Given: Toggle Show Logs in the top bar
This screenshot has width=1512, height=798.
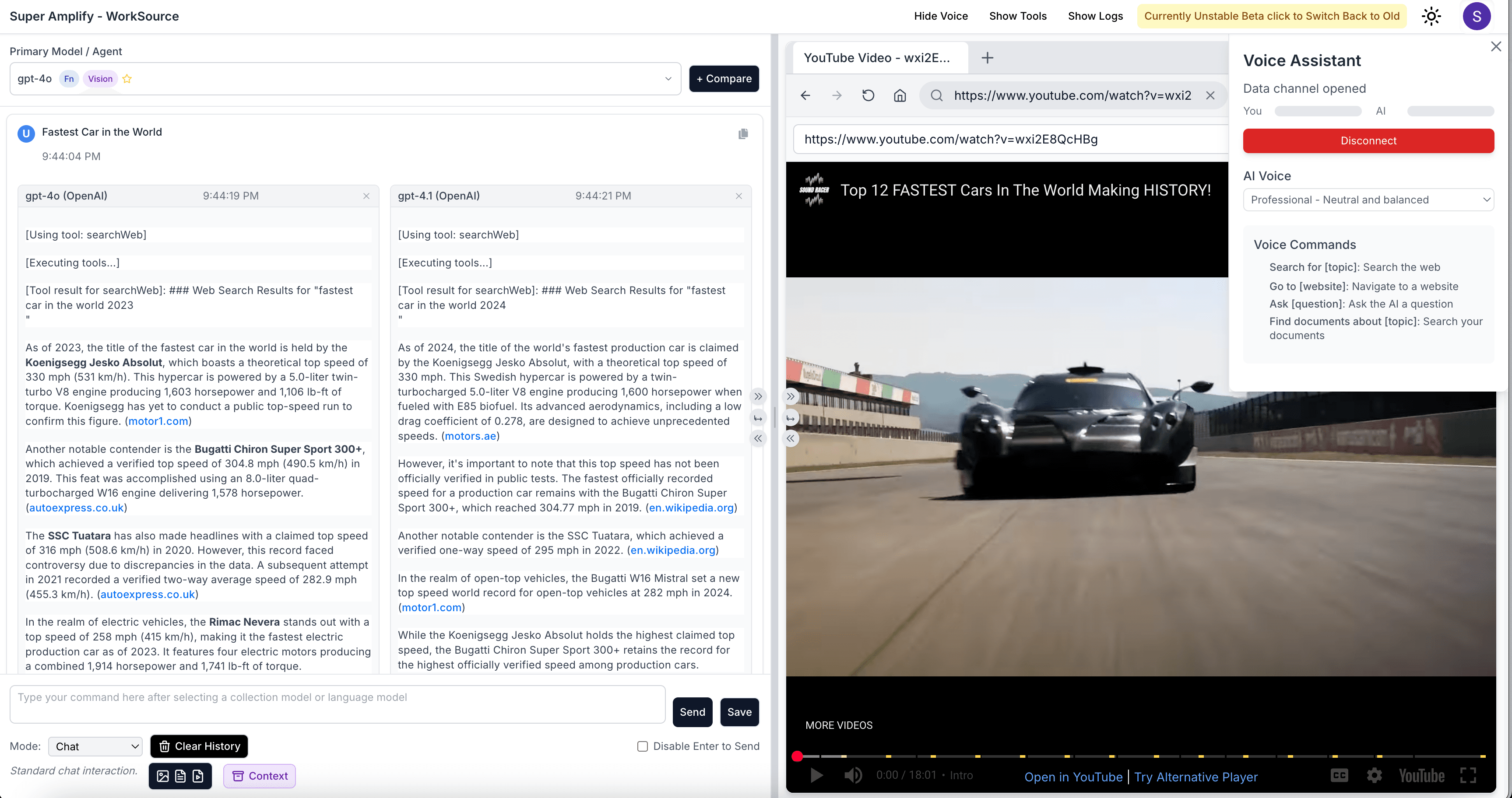Looking at the screenshot, I should point(1095,16).
